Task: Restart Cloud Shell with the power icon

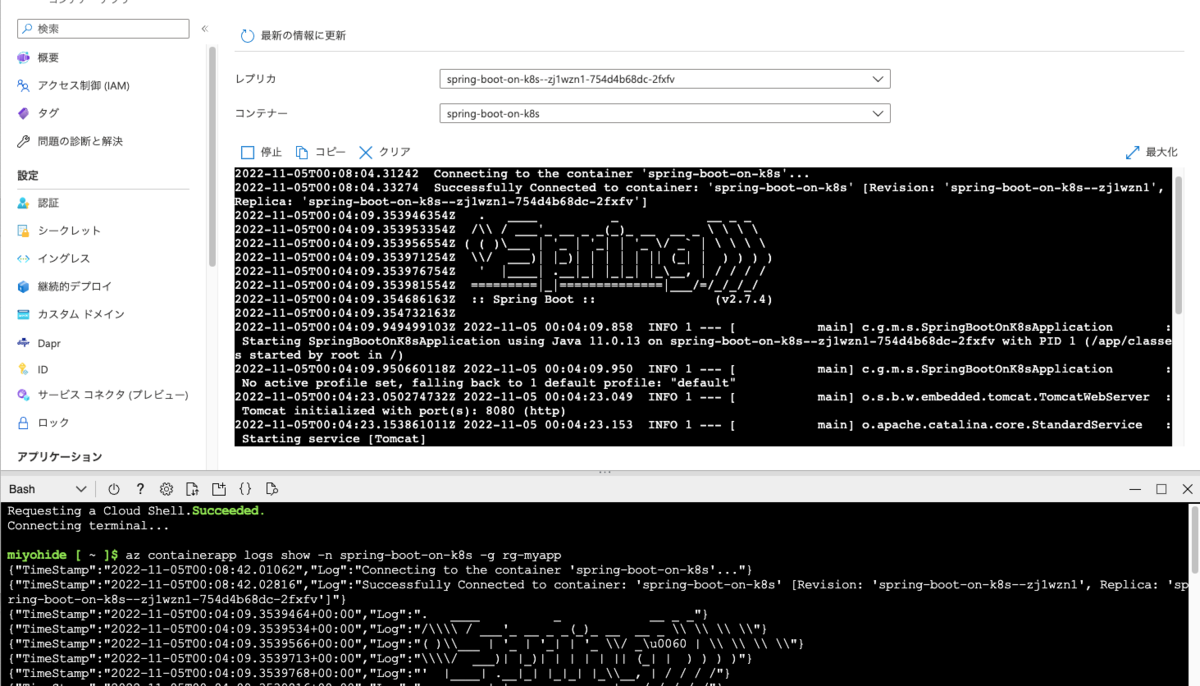Action: click(x=114, y=489)
